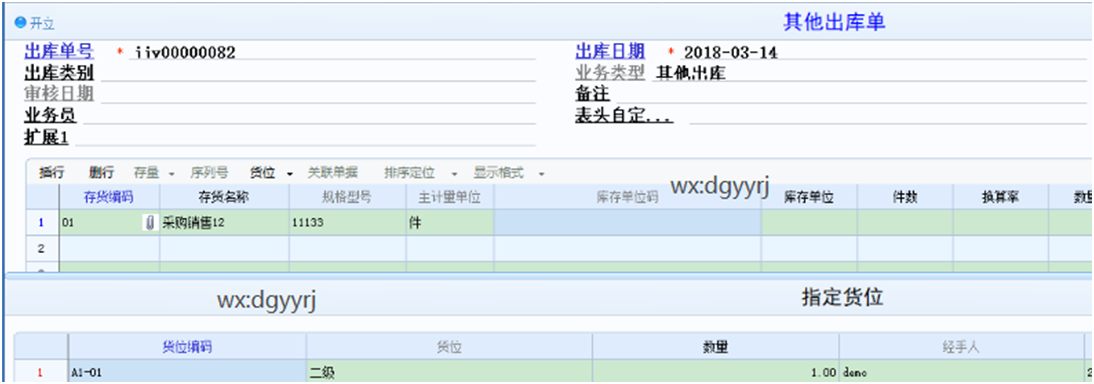Select the demo 经手人 cell
Viewport: 1094px width, 384px height.
(x=962, y=372)
